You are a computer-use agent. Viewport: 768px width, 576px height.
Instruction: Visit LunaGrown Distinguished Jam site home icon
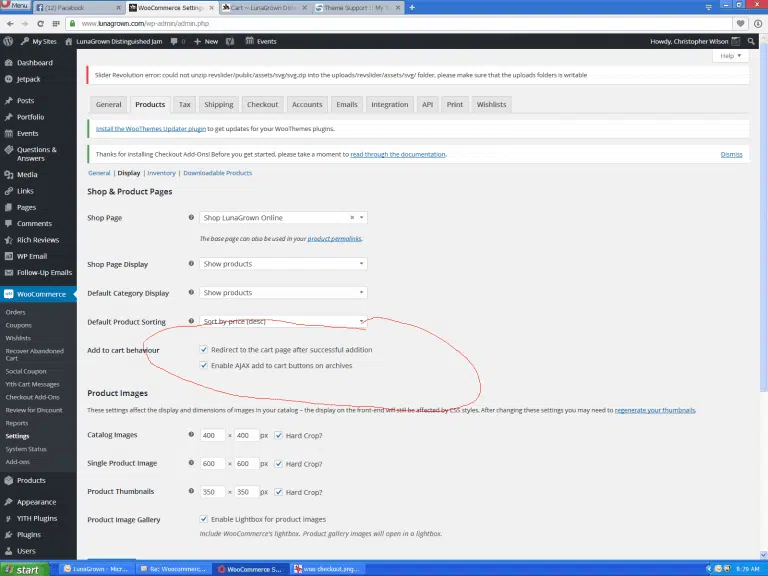pyautogui.click(x=69, y=42)
